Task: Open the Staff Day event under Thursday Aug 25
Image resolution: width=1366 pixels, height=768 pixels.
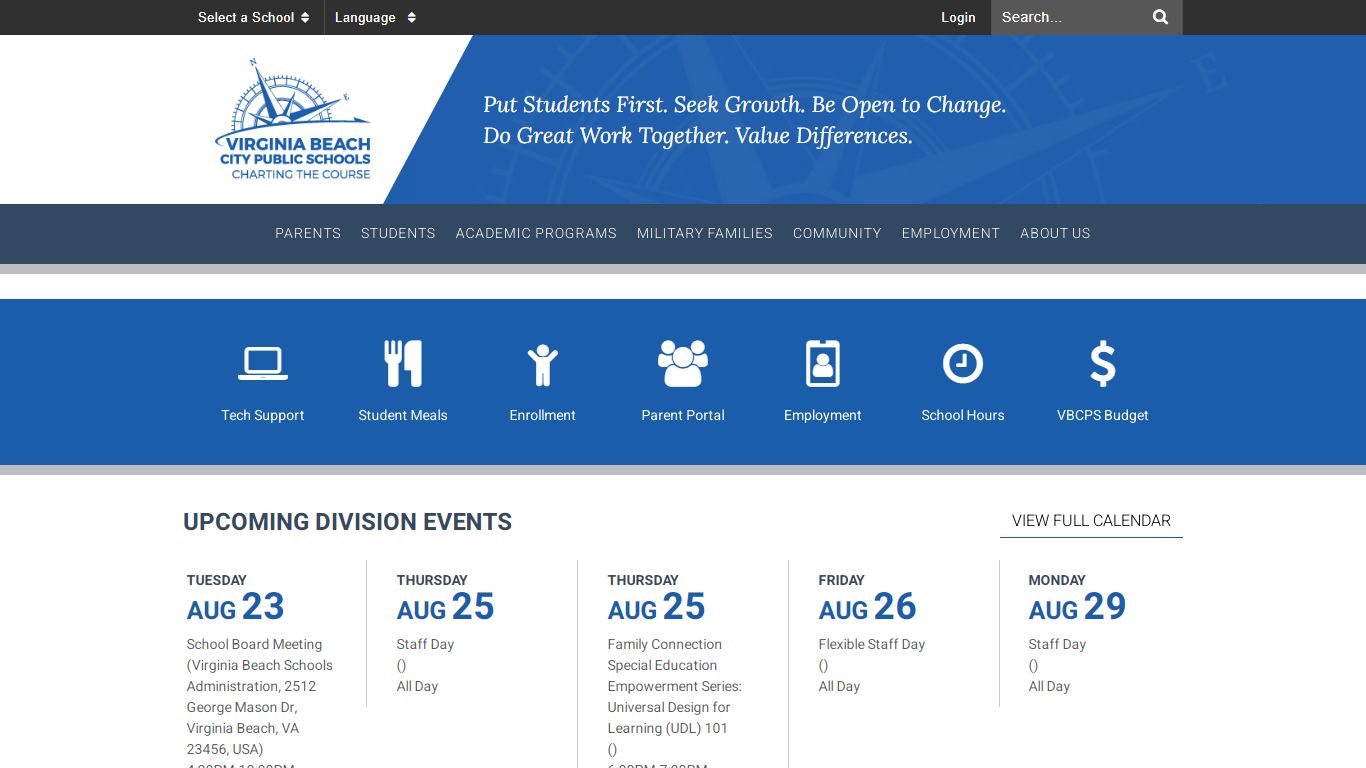Action: (425, 644)
